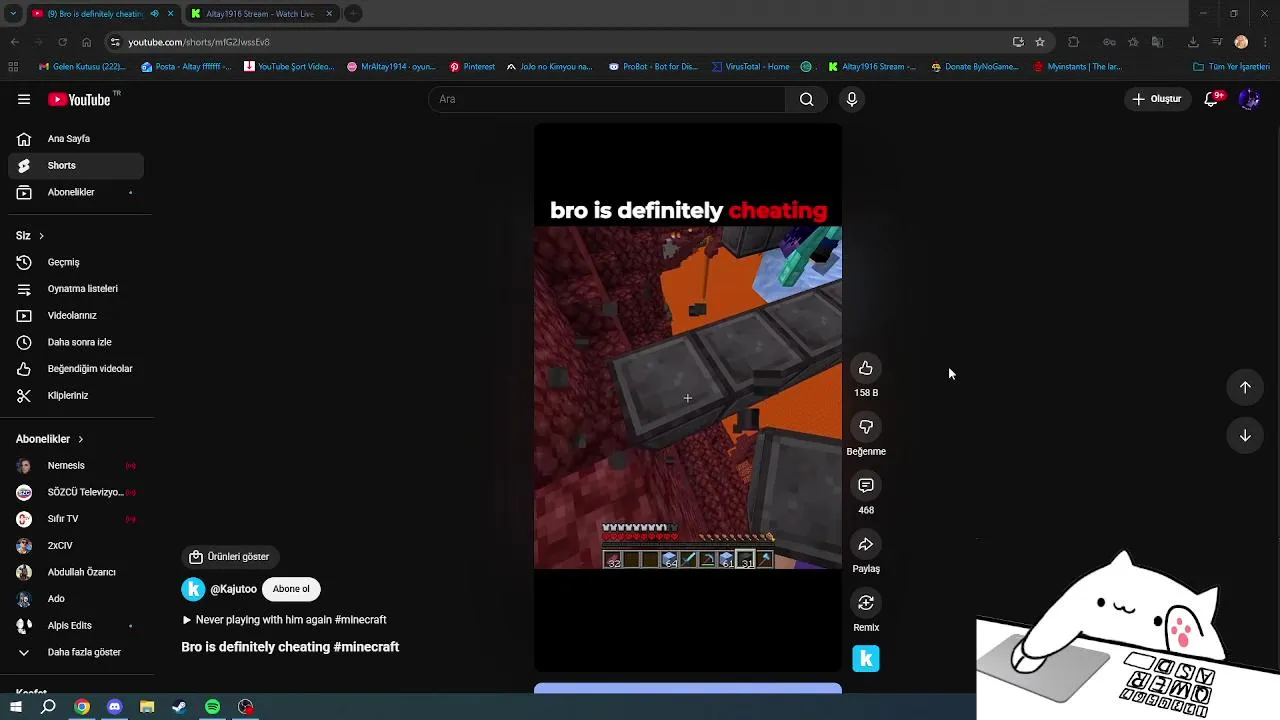The width and height of the screenshot is (1280, 720).
Task: Open SÖZCÜ Televizyonu channel
Action: tap(76, 492)
